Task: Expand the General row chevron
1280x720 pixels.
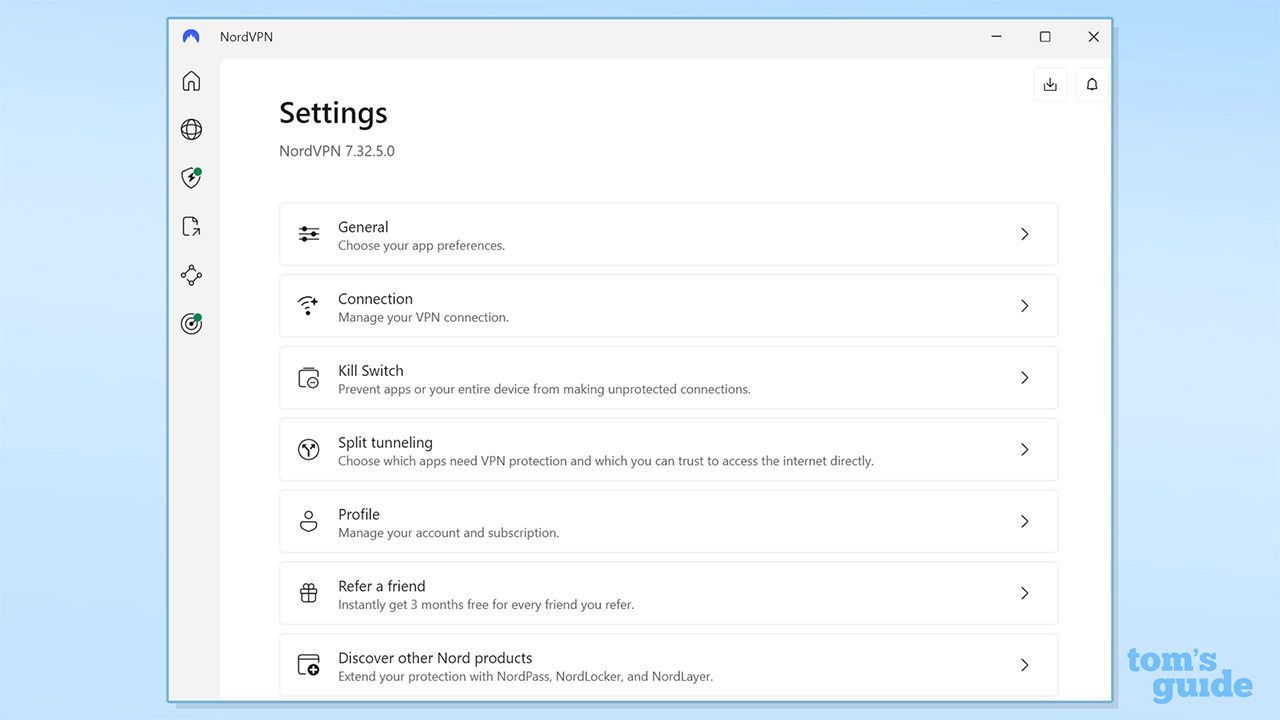Action: 1025,234
